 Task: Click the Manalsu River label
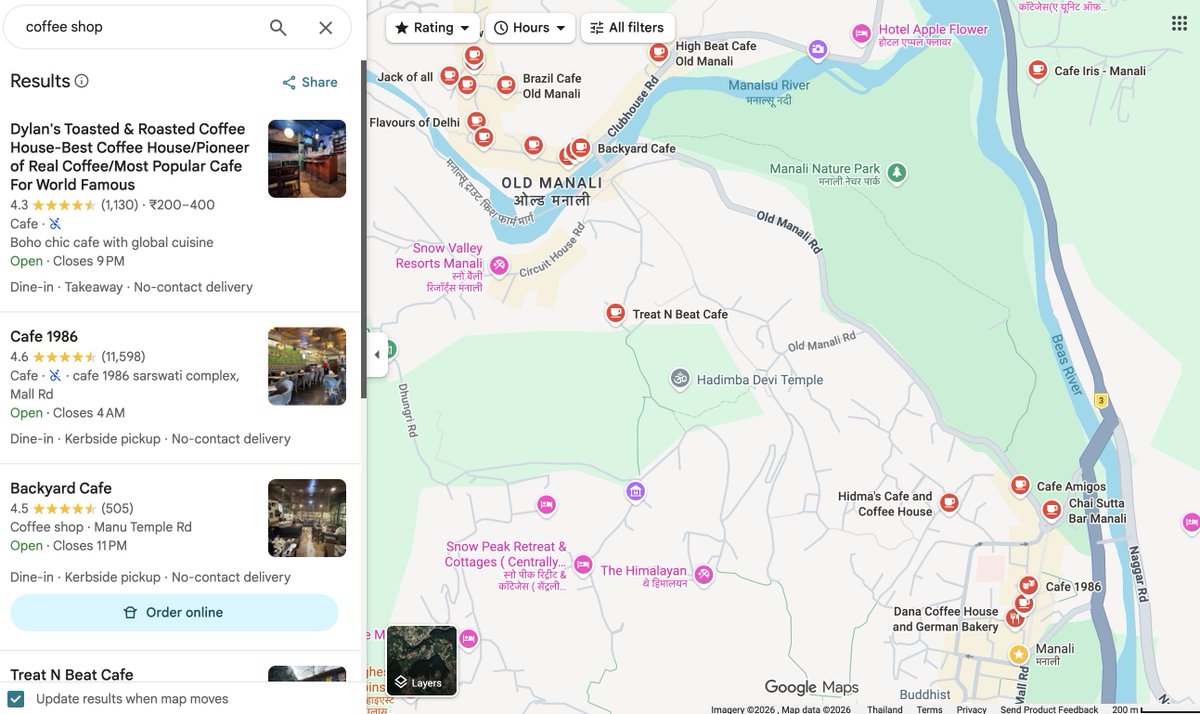click(769, 86)
